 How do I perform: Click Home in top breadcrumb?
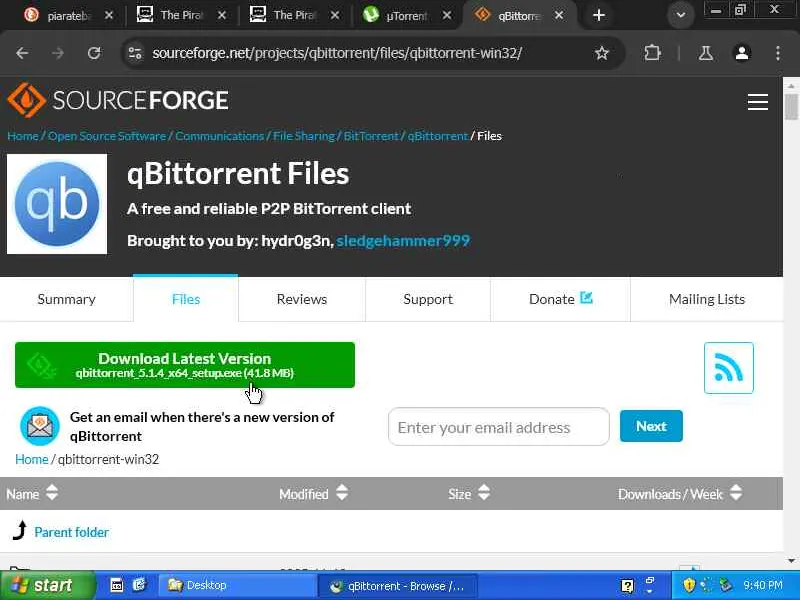pyautogui.click(x=22, y=136)
